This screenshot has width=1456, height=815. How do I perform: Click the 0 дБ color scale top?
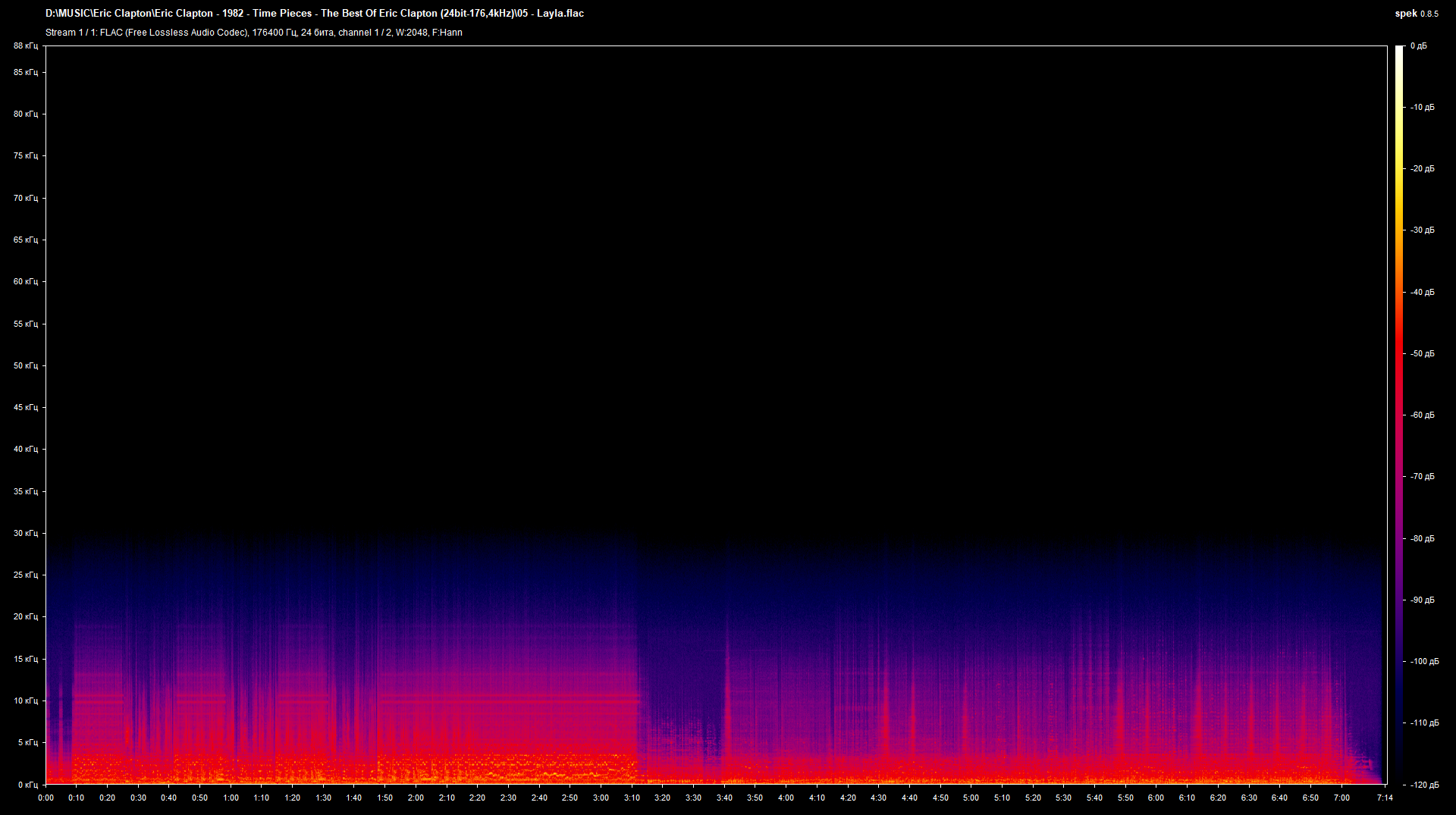click(1419, 45)
